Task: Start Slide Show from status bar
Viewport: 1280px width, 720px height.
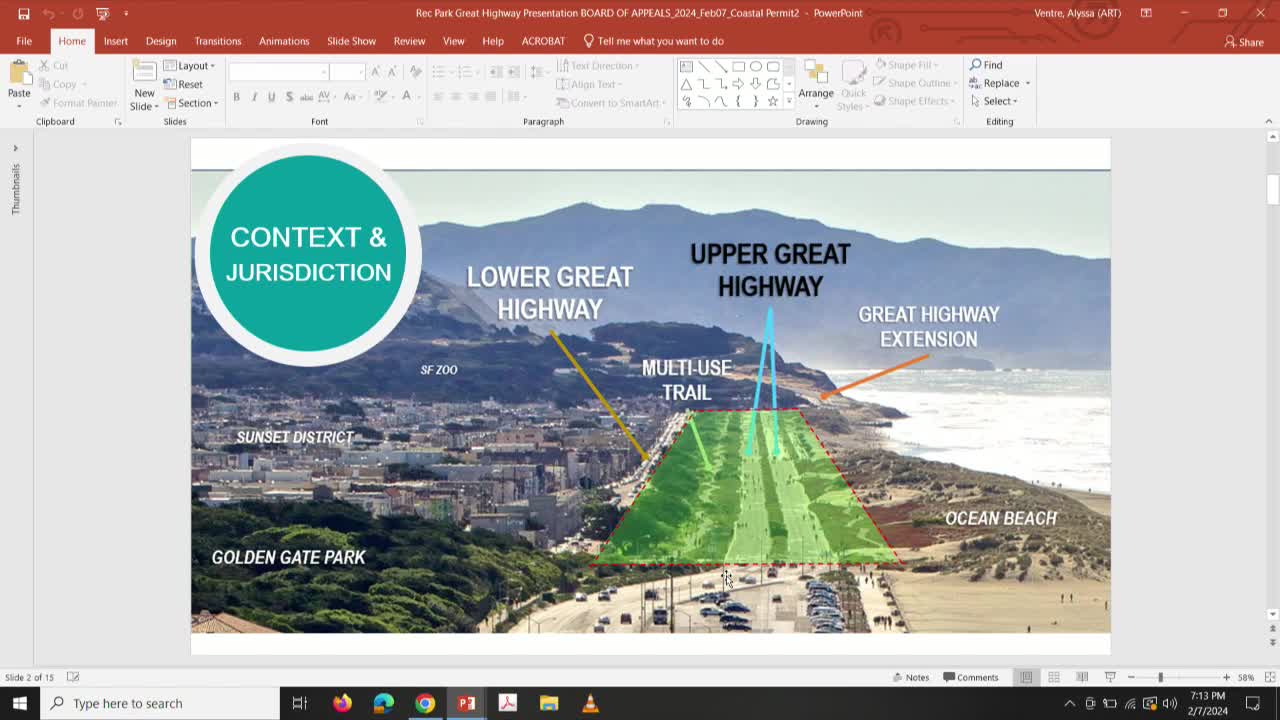Action: point(1110,677)
